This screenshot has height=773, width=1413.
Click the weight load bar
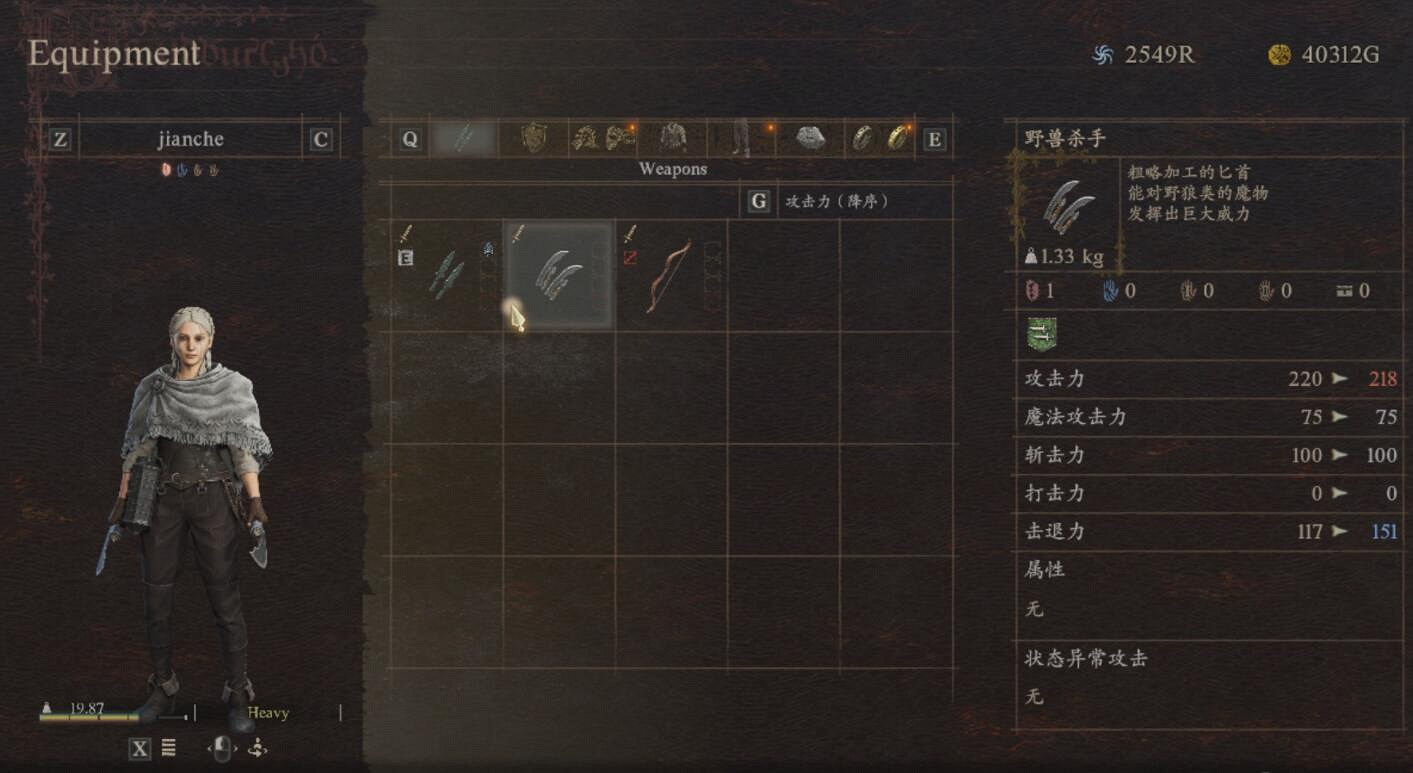pos(113,716)
